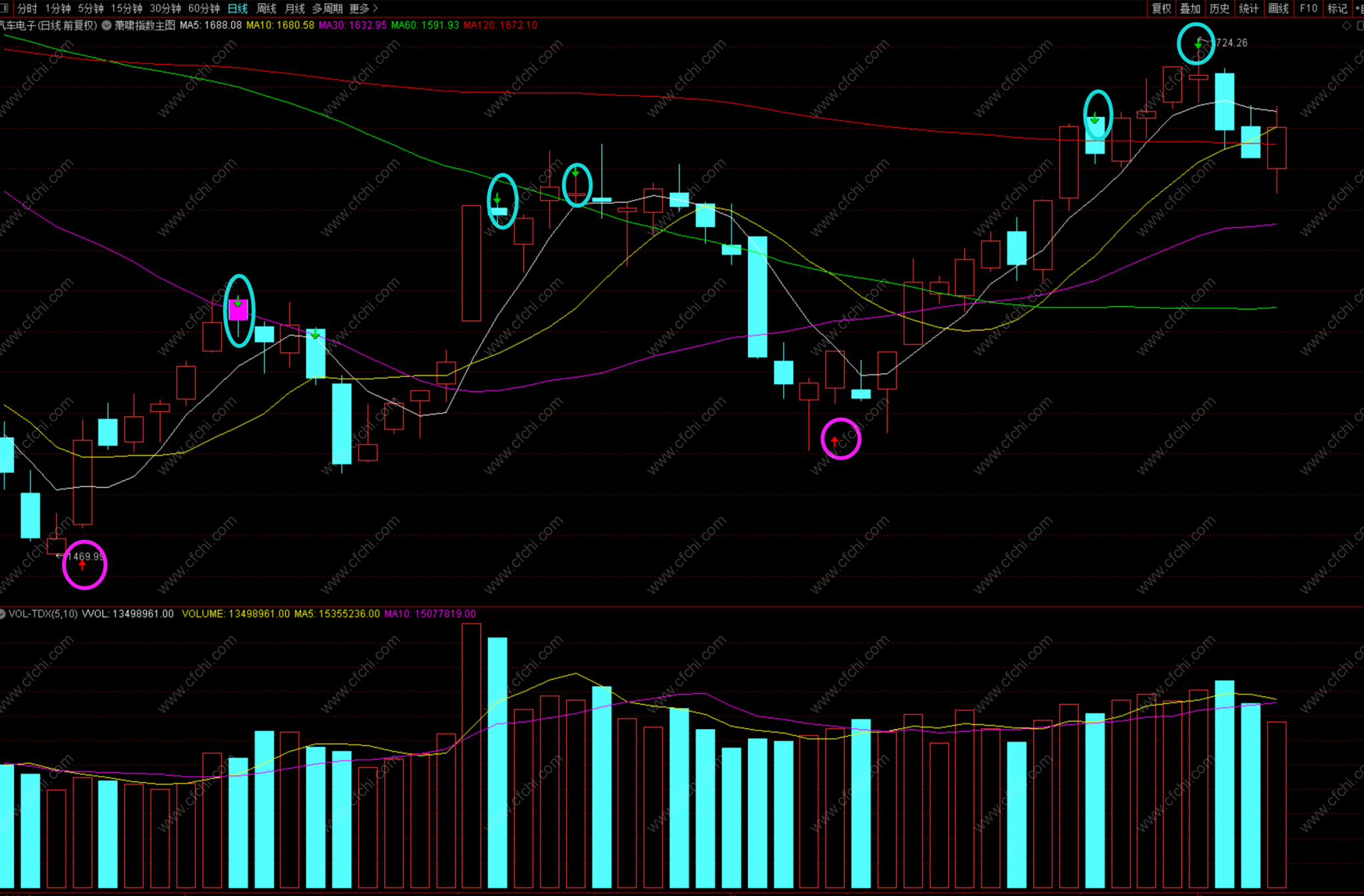
Task: Click the green sell arrow on the magenta candle
Action: (238, 303)
